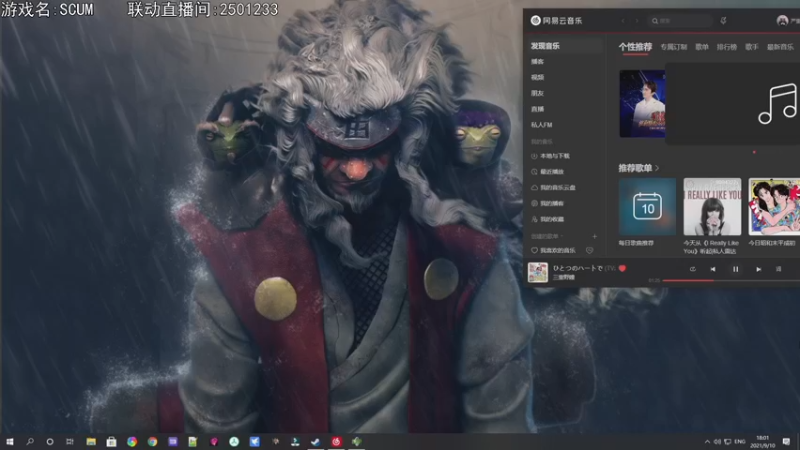The image size is (800, 450).
Task: Switch the ENG input language indicator
Action: tap(740, 442)
